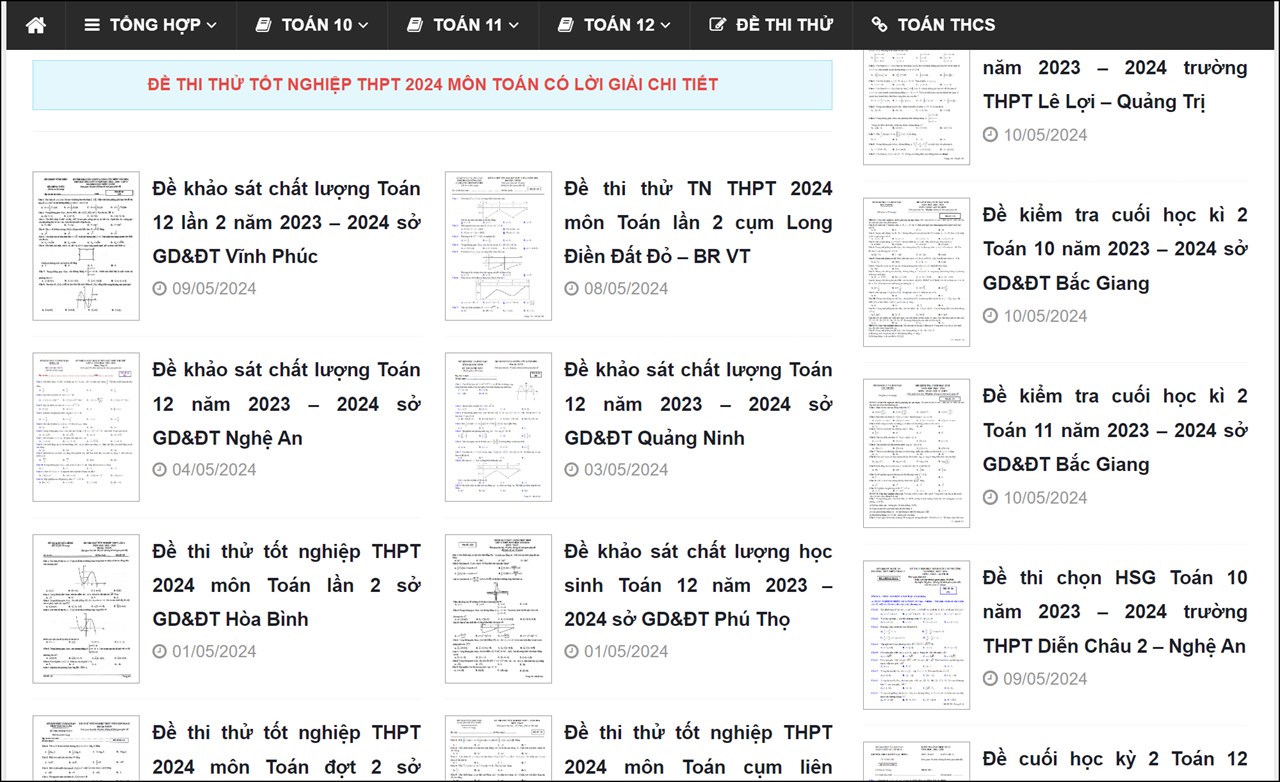
Task: Go to the home icon
Action: (x=36, y=25)
